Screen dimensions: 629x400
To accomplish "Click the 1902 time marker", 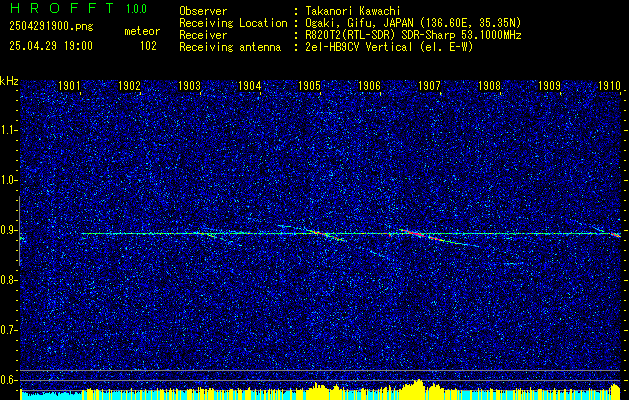I will pyautogui.click(x=129, y=85).
